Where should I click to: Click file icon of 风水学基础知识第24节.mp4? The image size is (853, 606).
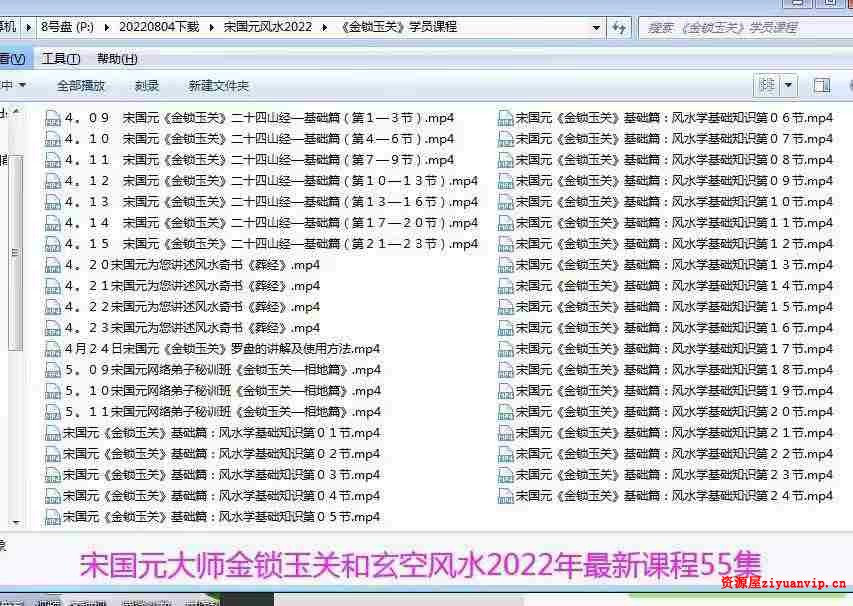505,496
